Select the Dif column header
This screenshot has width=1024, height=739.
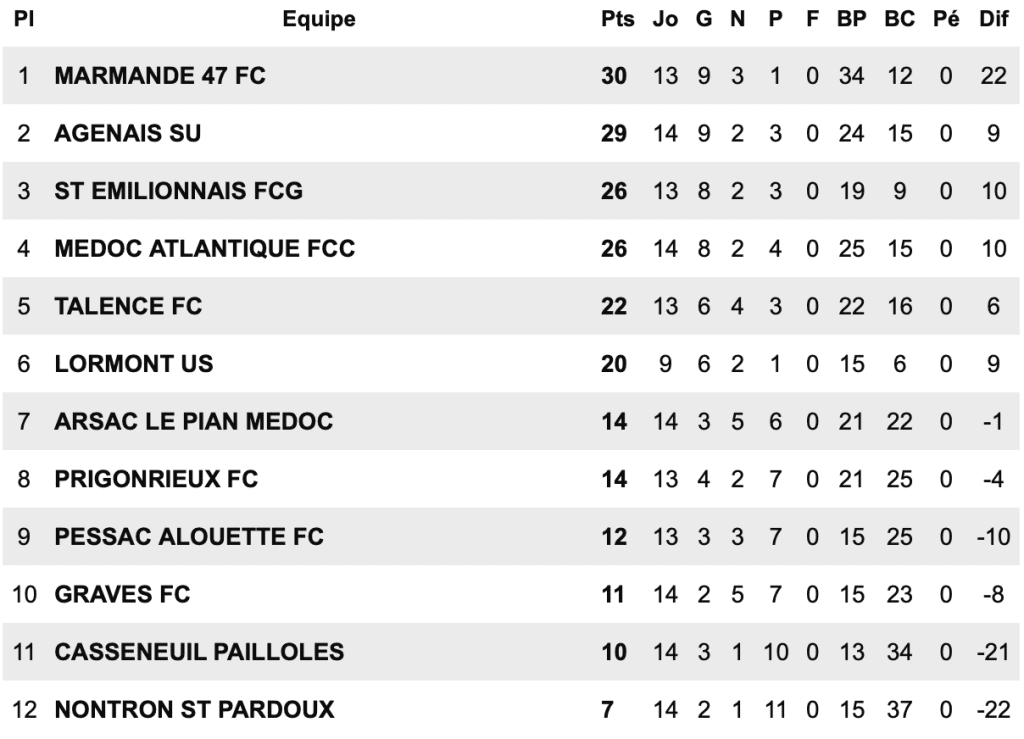point(993,19)
